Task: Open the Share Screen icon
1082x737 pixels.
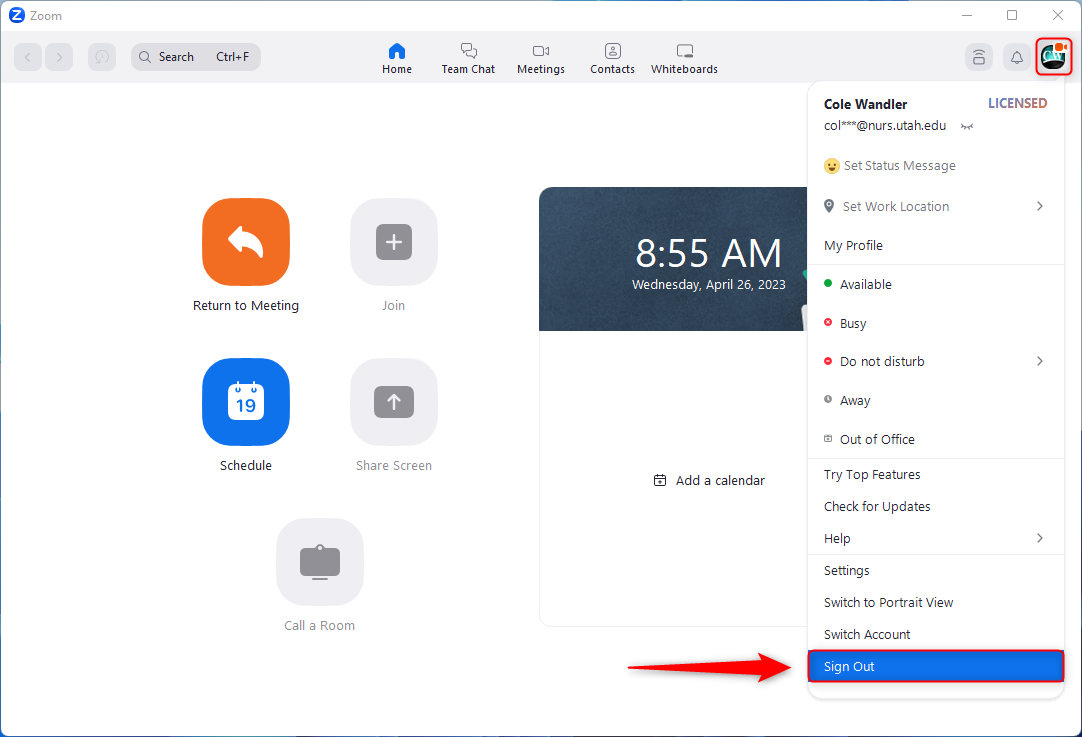Action: coord(394,402)
